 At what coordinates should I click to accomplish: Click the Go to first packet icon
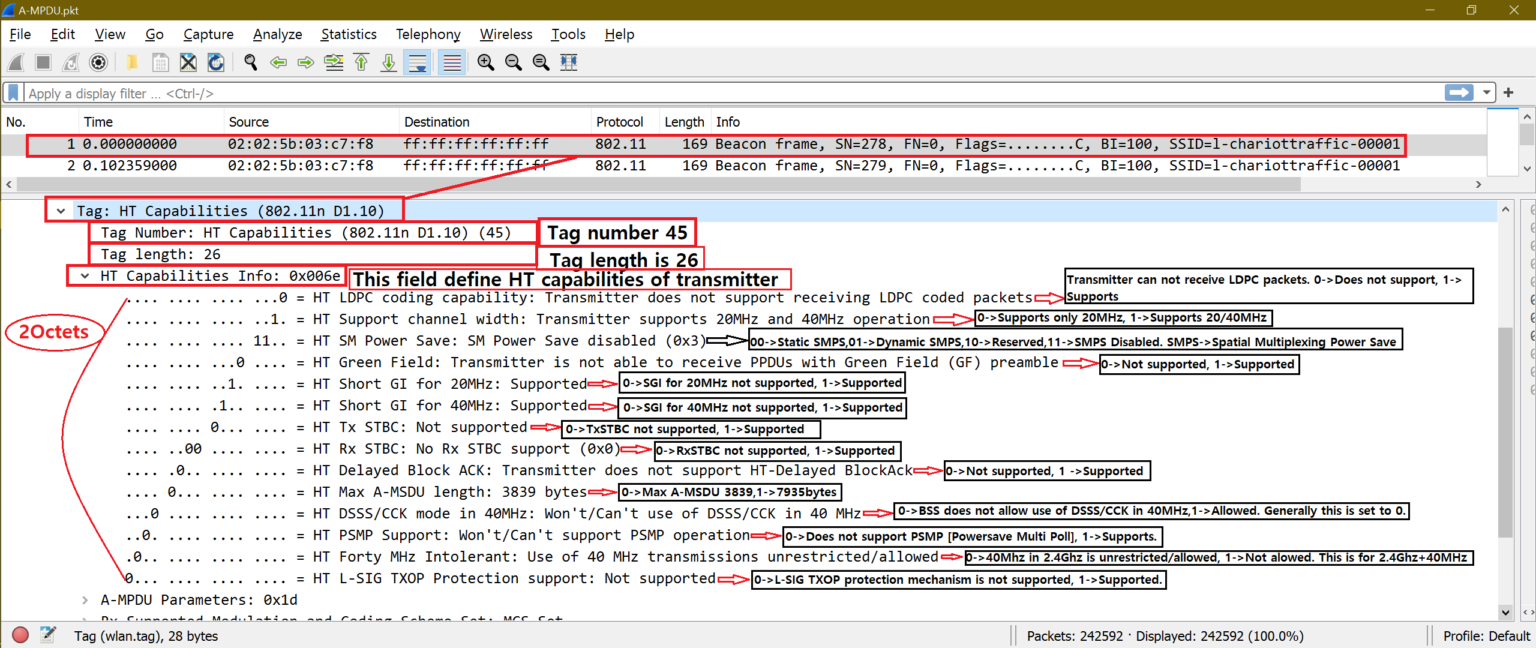click(x=361, y=62)
